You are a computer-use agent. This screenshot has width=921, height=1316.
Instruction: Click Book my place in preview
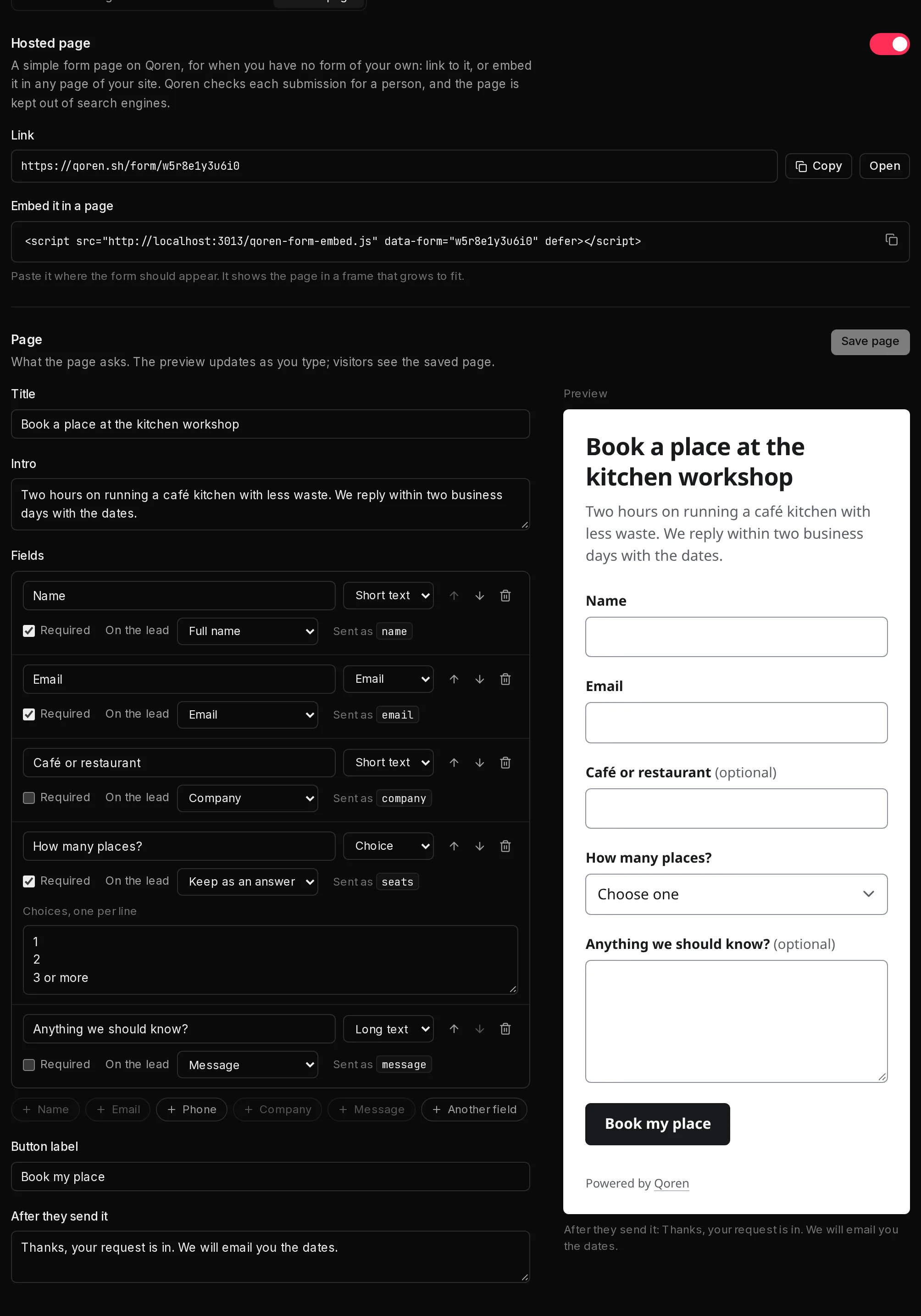[658, 1124]
